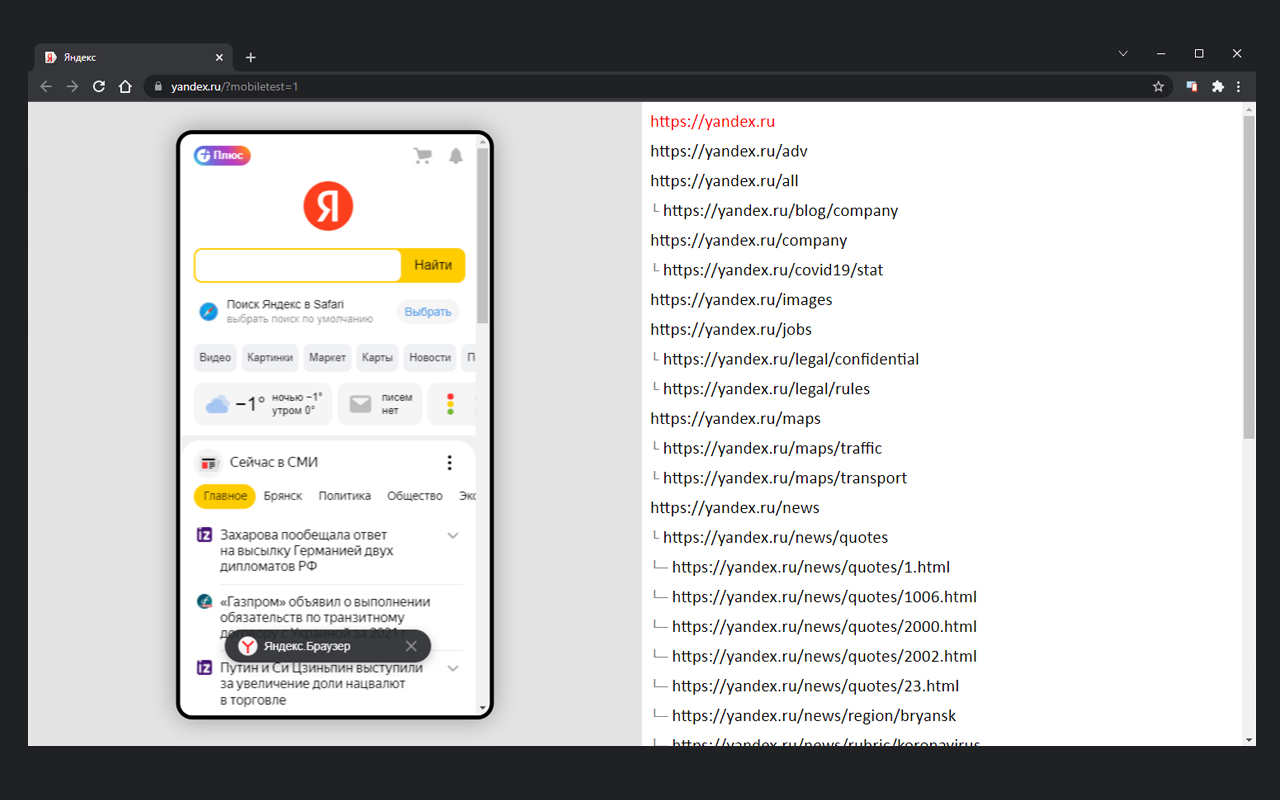Select the Политика news tab
1280x800 pixels.
pyautogui.click(x=344, y=496)
